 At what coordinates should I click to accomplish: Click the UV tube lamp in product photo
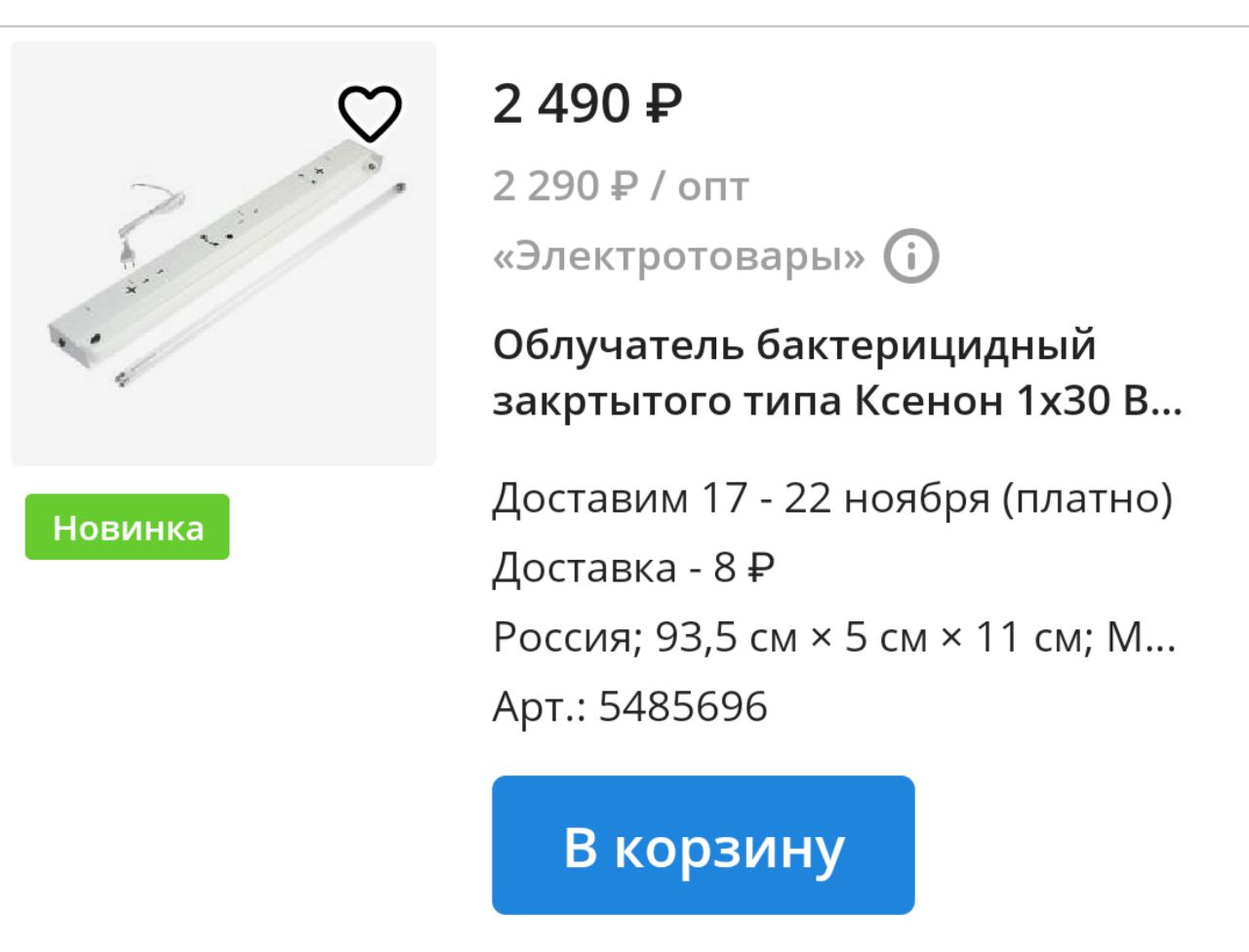(262, 283)
